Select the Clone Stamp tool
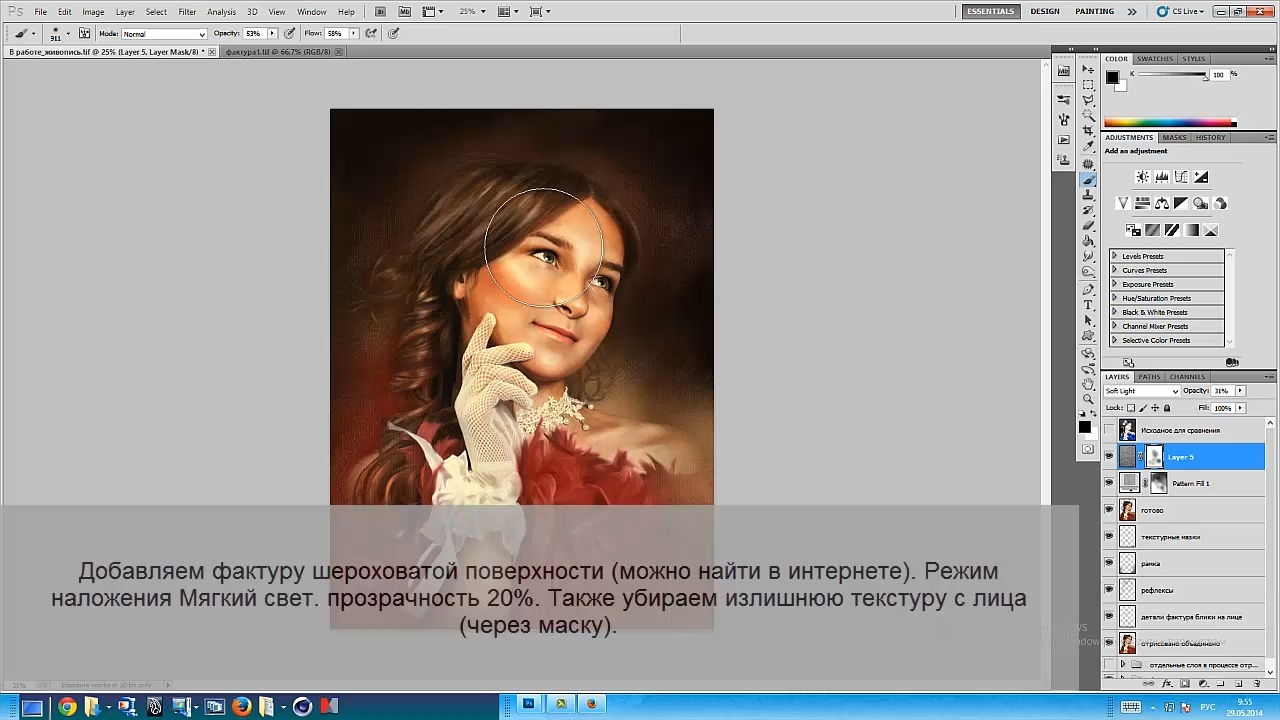The height and width of the screenshot is (720, 1280). point(1088,195)
